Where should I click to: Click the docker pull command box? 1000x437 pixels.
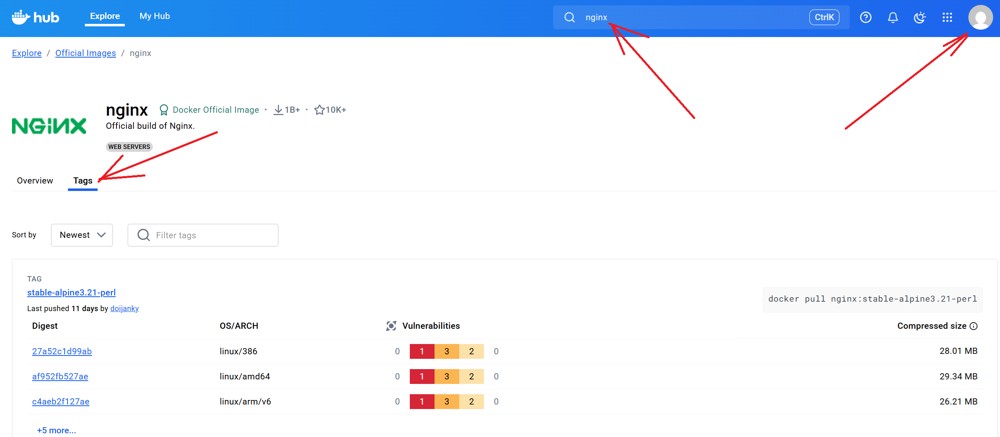pos(872,299)
